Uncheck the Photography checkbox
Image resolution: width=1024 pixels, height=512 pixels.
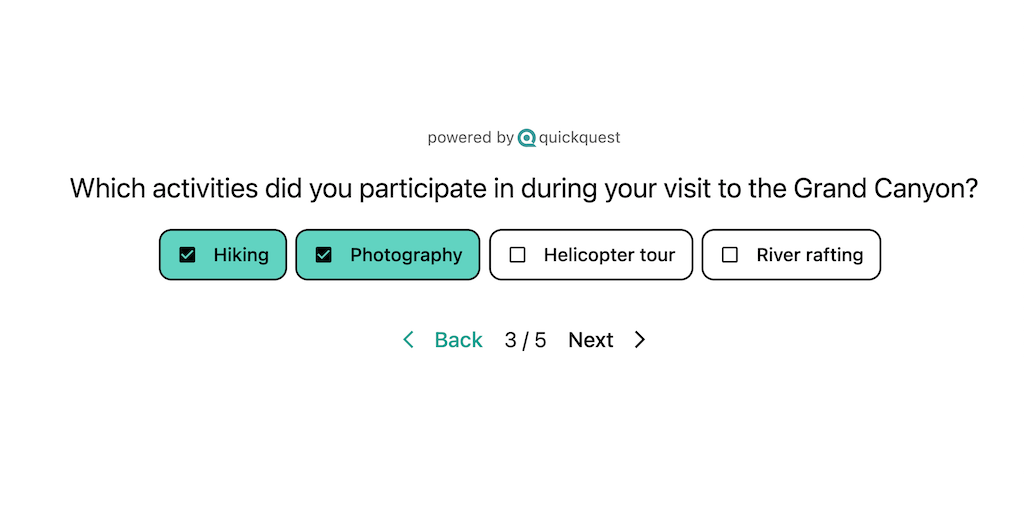click(x=323, y=255)
